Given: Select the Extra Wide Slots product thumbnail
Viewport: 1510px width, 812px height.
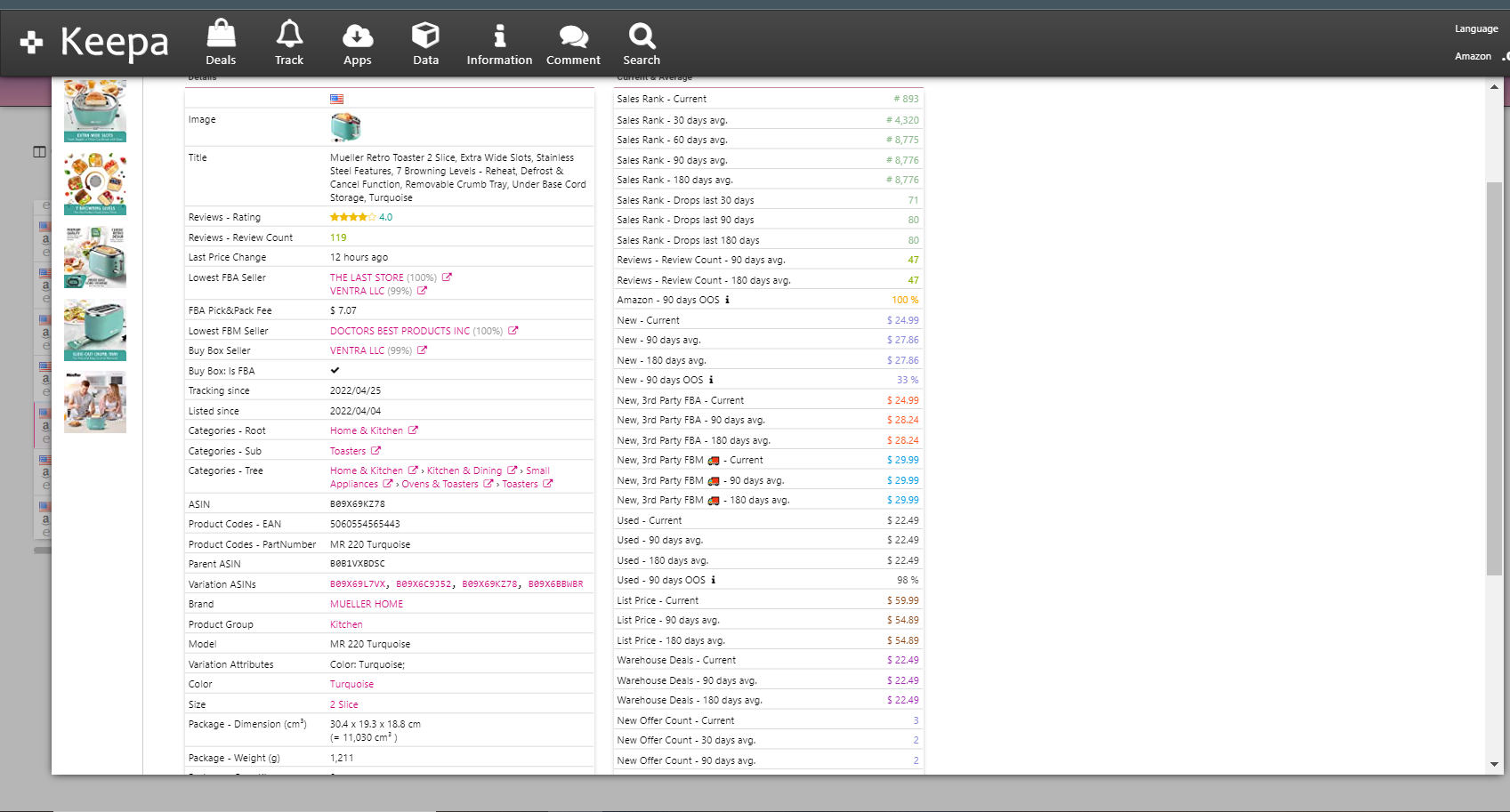Looking at the screenshot, I should tap(95, 110).
